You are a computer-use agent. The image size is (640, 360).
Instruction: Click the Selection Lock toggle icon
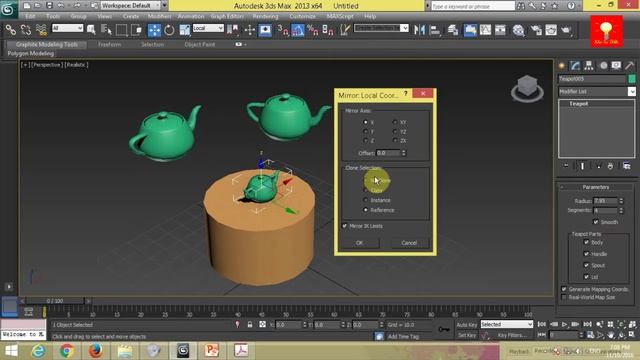coord(250,324)
